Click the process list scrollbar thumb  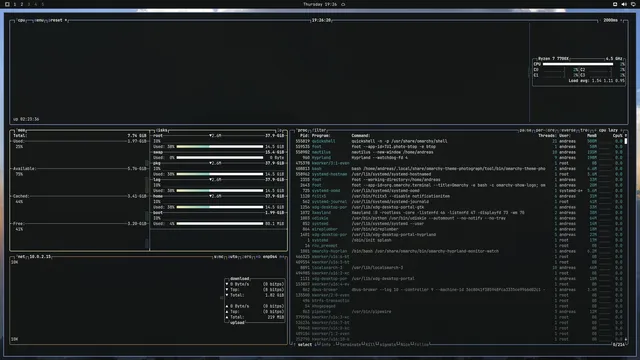coord(626,141)
